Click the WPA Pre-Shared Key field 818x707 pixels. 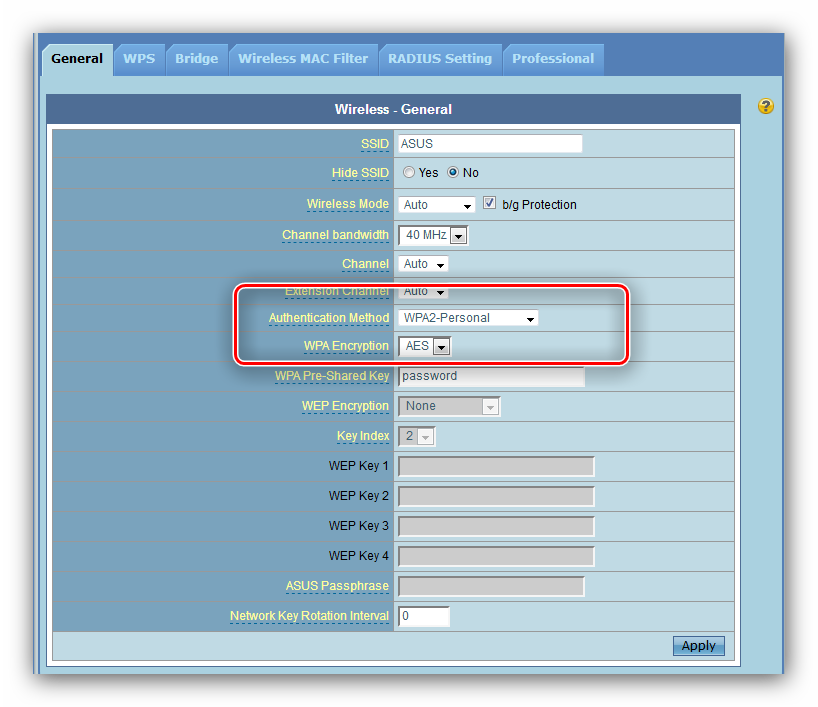tap(491, 377)
